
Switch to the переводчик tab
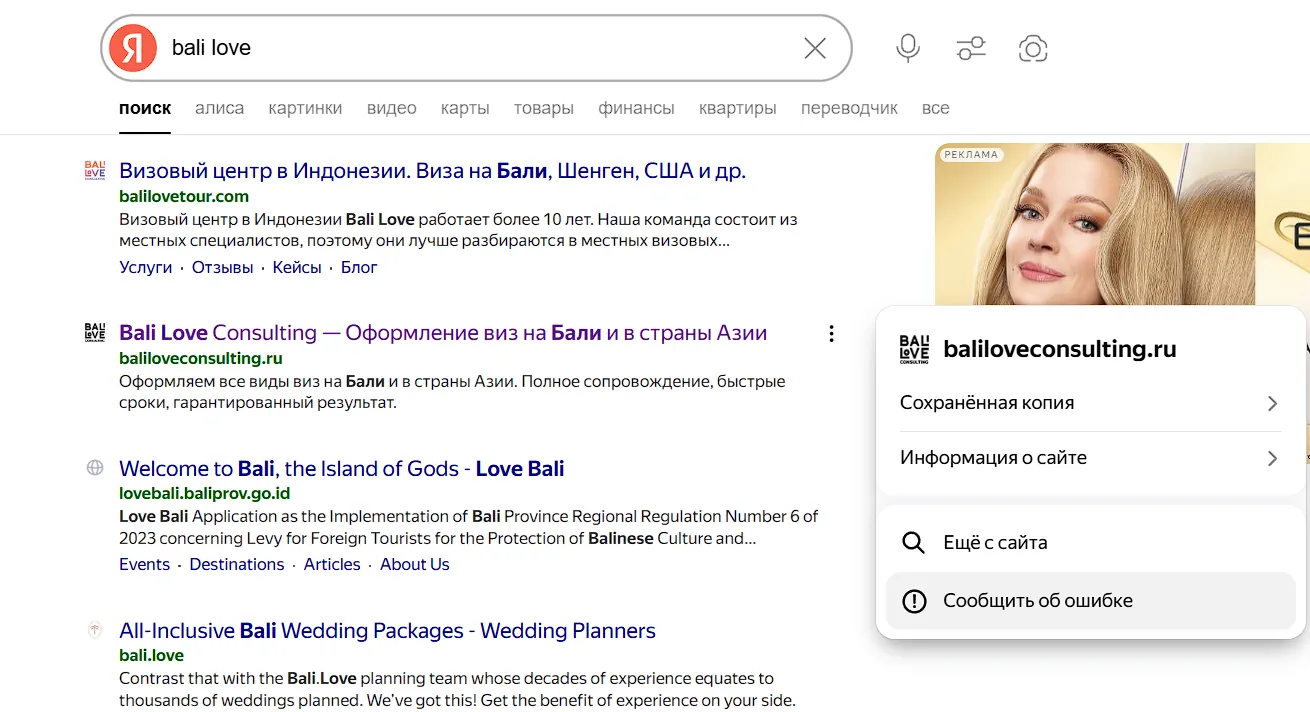pos(849,108)
